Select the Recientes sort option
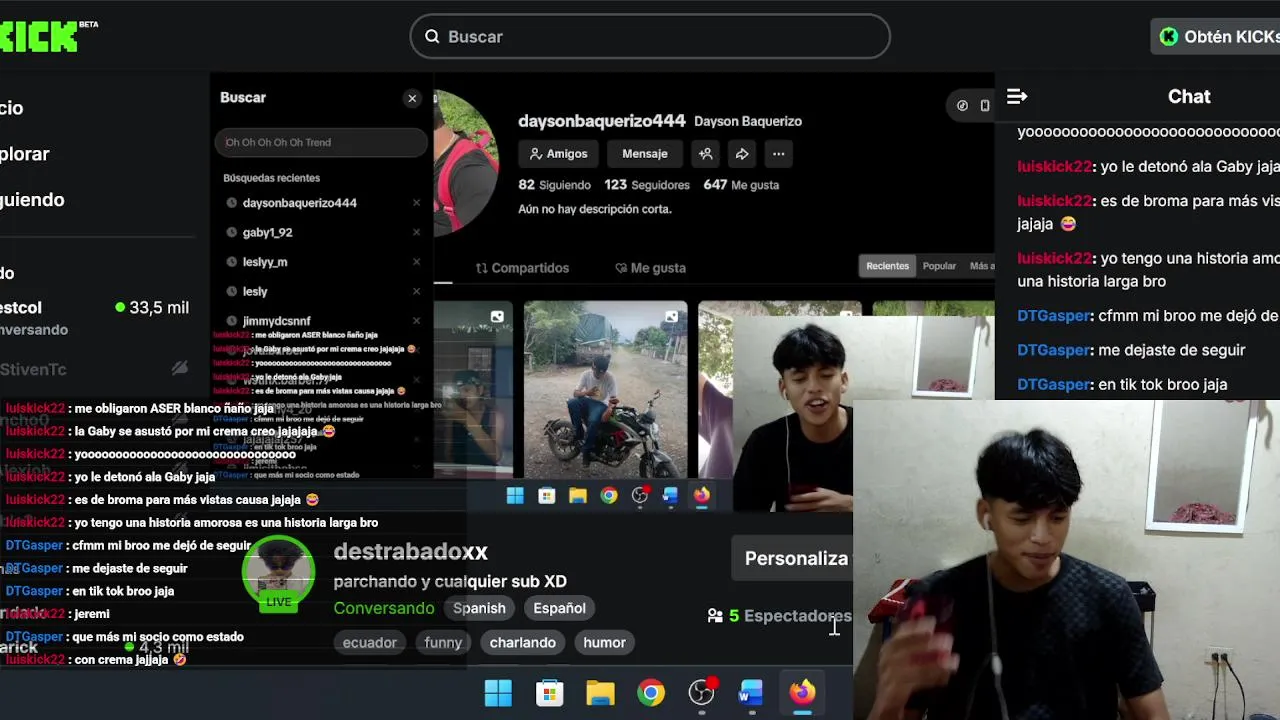This screenshot has width=1280, height=720. [887, 266]
